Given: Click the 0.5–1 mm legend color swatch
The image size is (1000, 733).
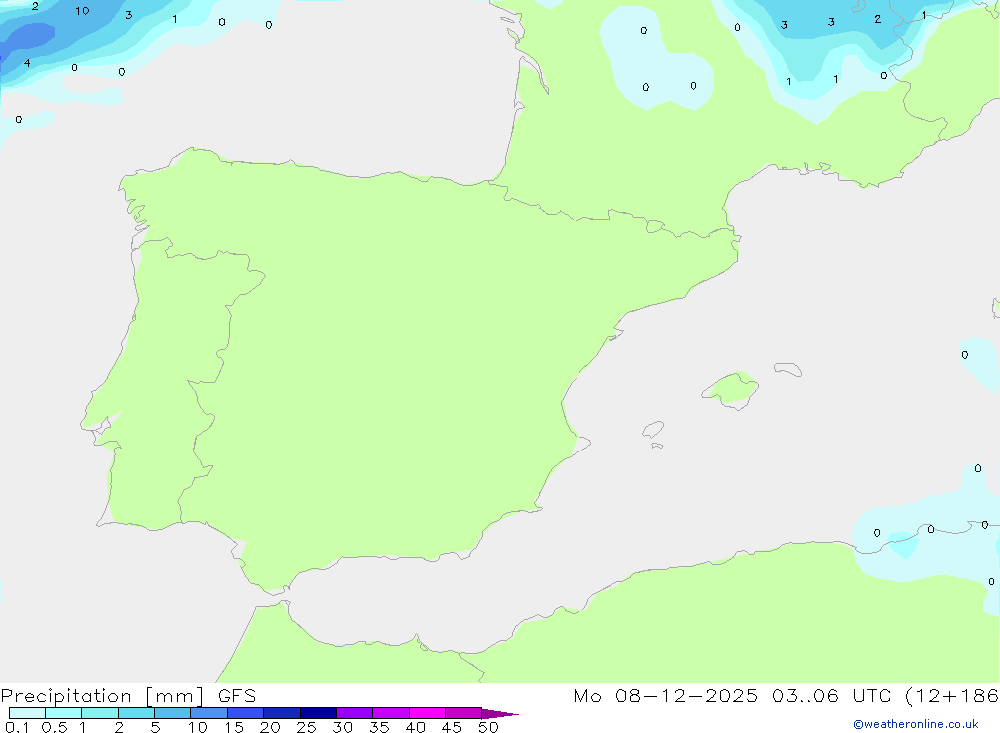Looking at the screenshot, I should click(63, 713).
